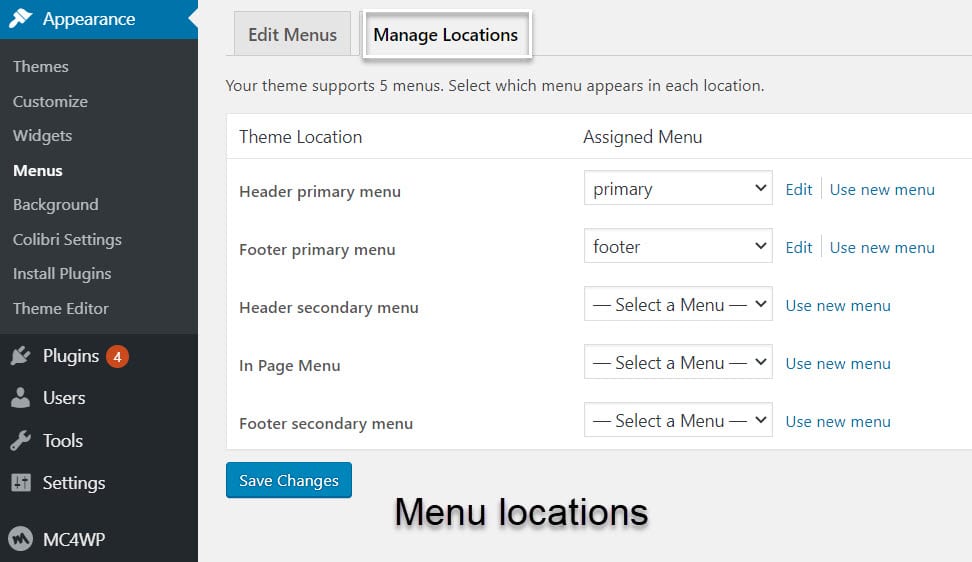Click the MC4WP logo icon
The image size is (972, 562).
point(20,538)
